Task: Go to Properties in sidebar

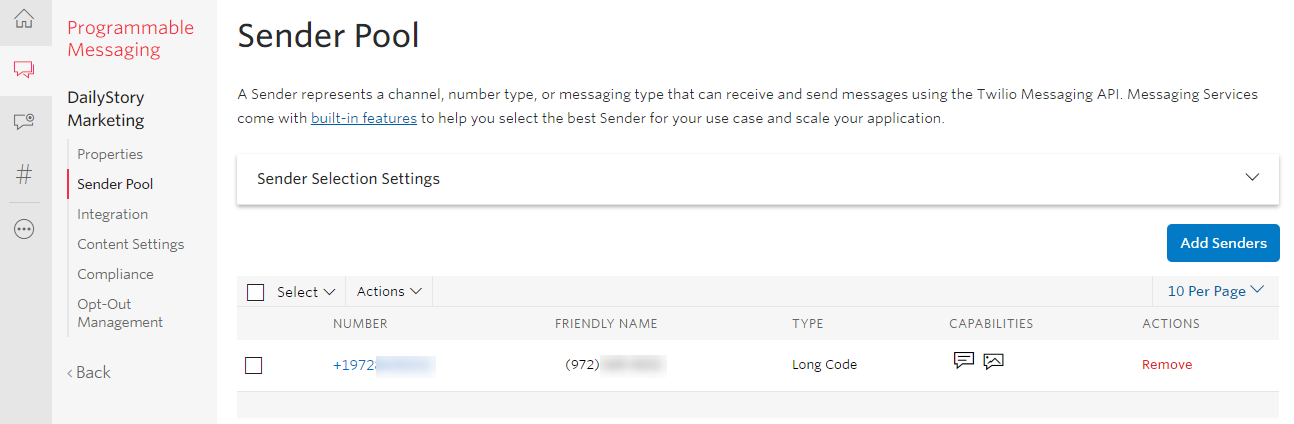Action: (110, 154)
